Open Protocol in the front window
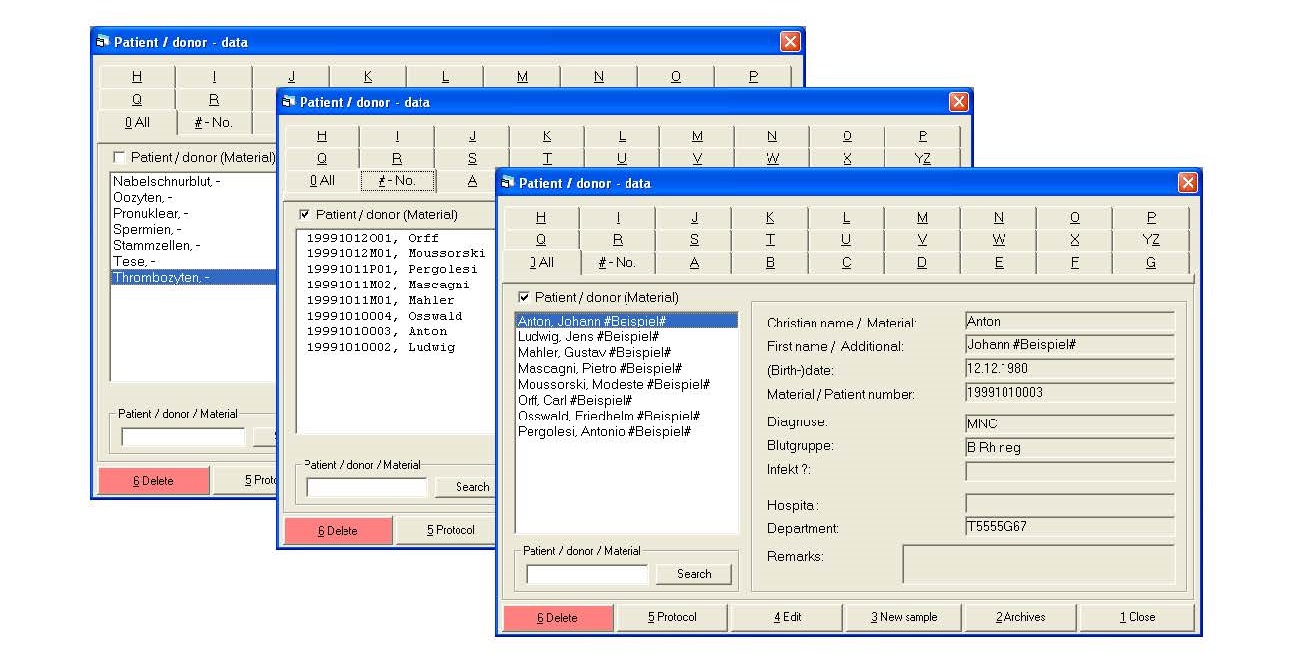 [671, 617]
